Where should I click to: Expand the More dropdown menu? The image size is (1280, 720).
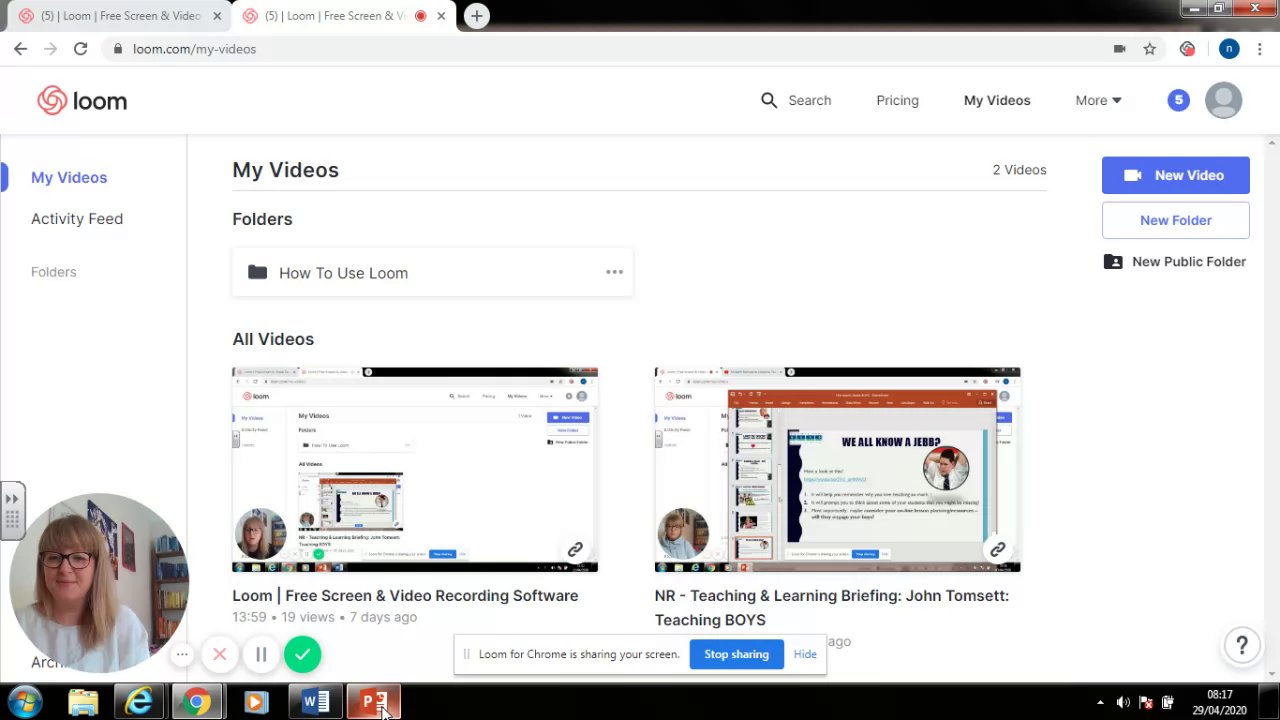[x=1098, y=100]
